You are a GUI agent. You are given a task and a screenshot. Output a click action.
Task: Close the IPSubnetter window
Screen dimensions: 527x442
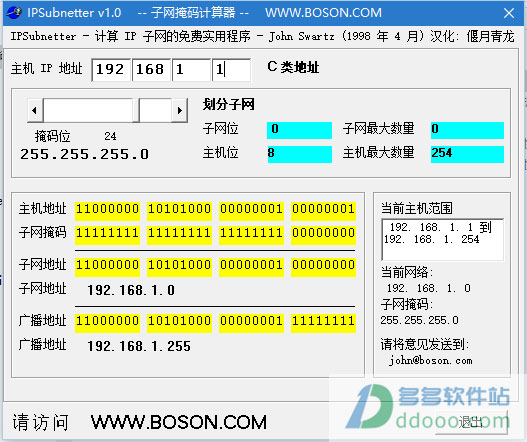coord(509,13)
